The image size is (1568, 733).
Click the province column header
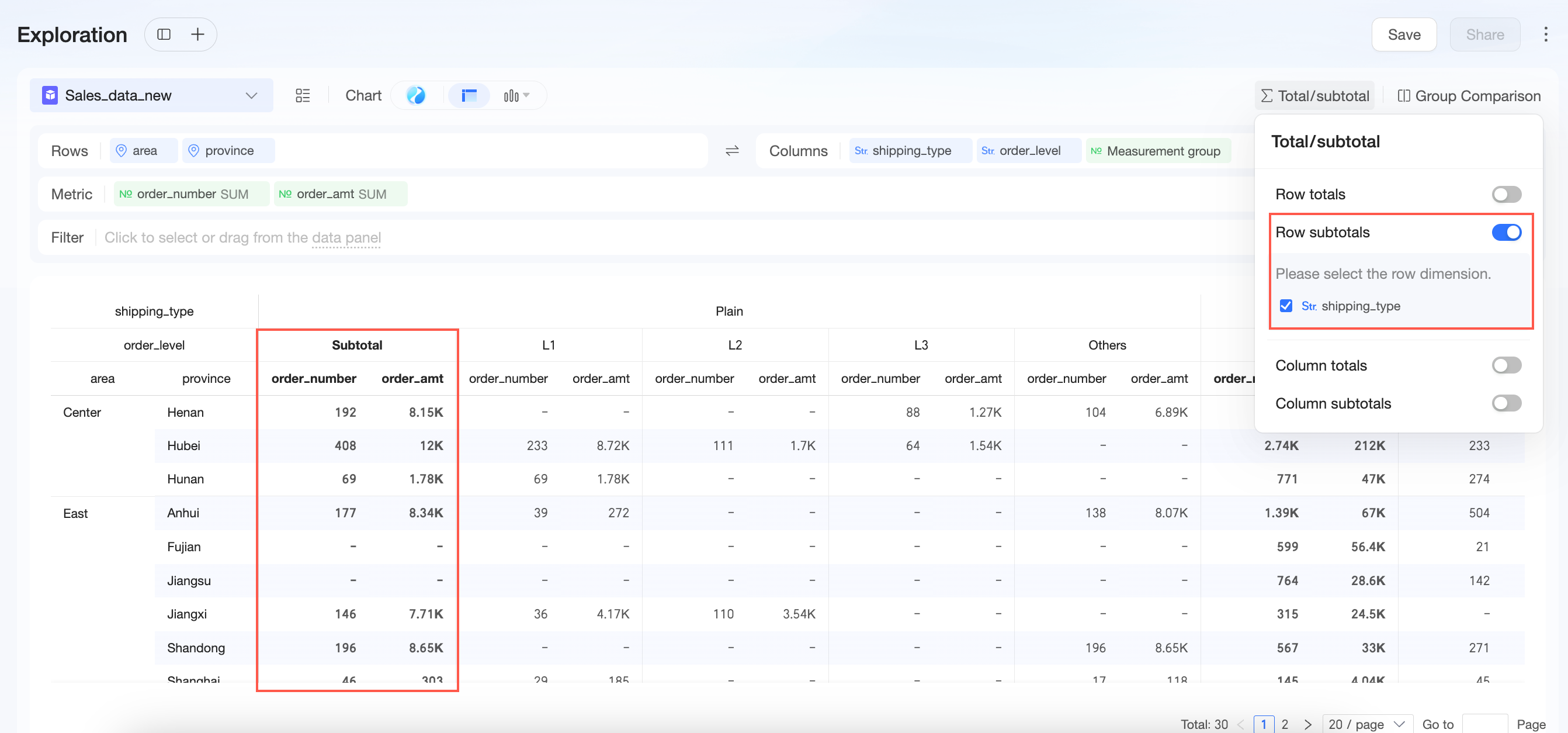(206, 379)
